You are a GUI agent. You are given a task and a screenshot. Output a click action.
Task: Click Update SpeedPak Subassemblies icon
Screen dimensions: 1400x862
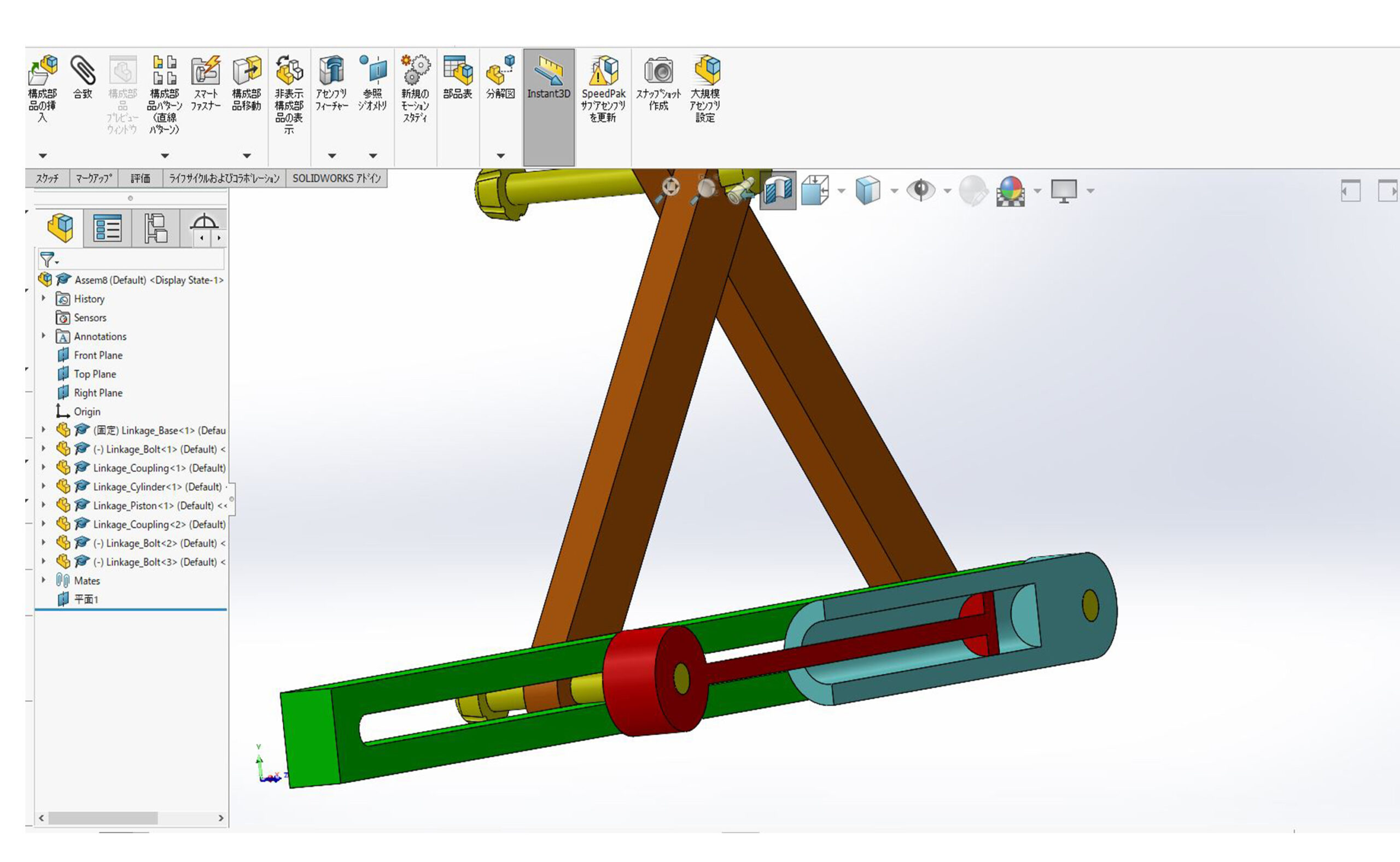click(x=604, y=70)
